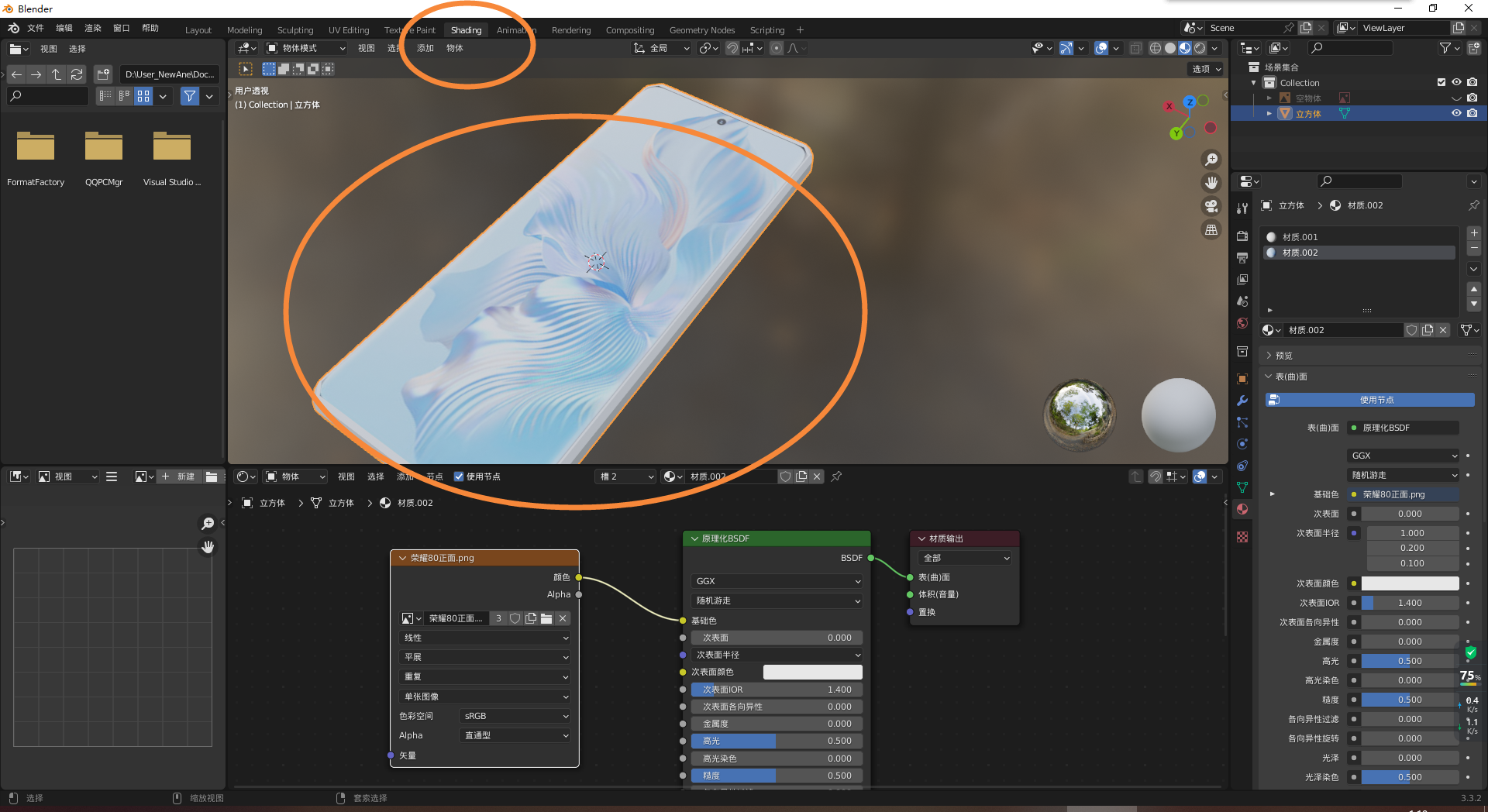
Task: Switch to the Layout workspace tab
Action: coord(198,30)
